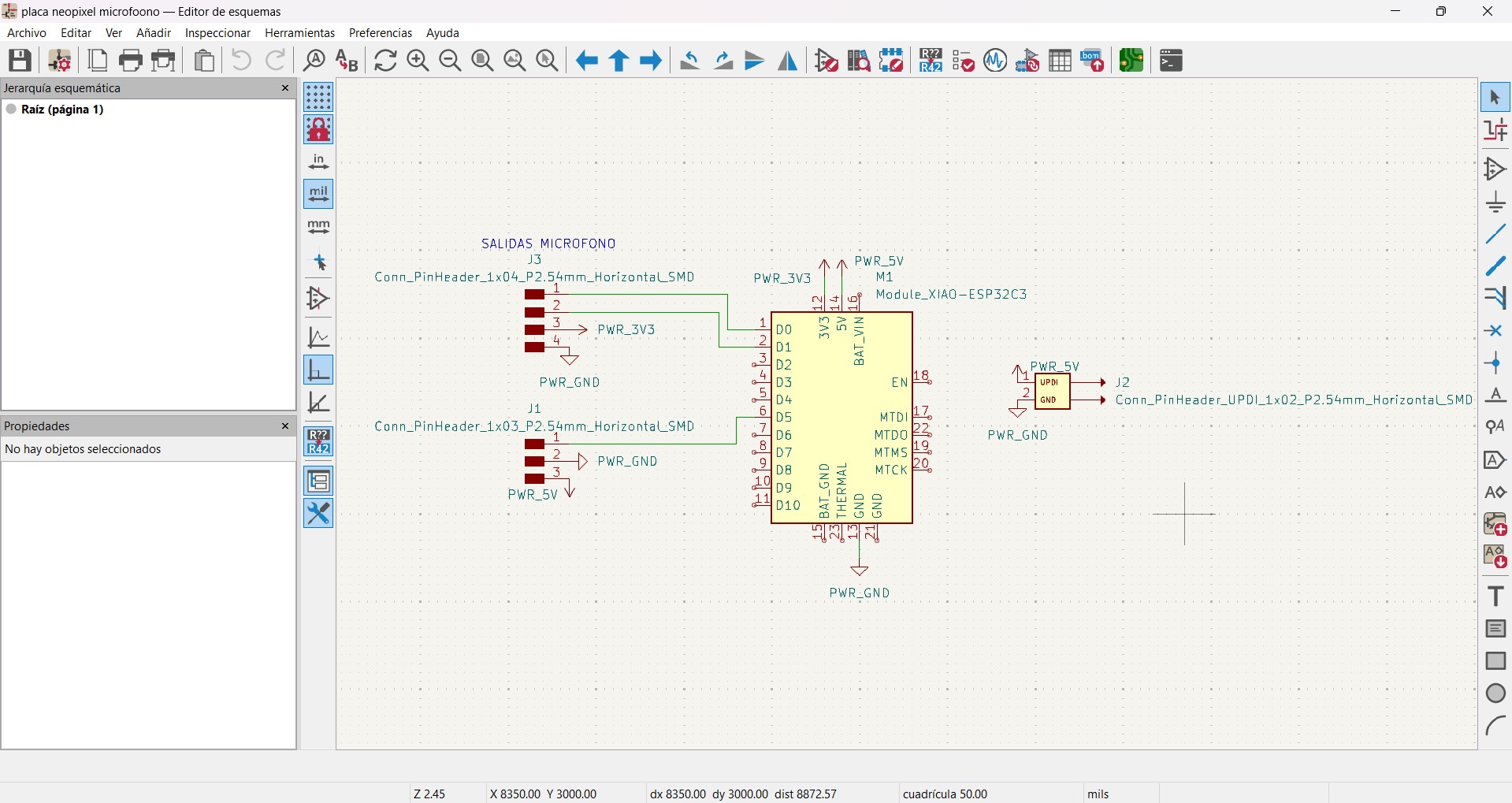
Task: Switch units to inches
Action: (318, 162)
